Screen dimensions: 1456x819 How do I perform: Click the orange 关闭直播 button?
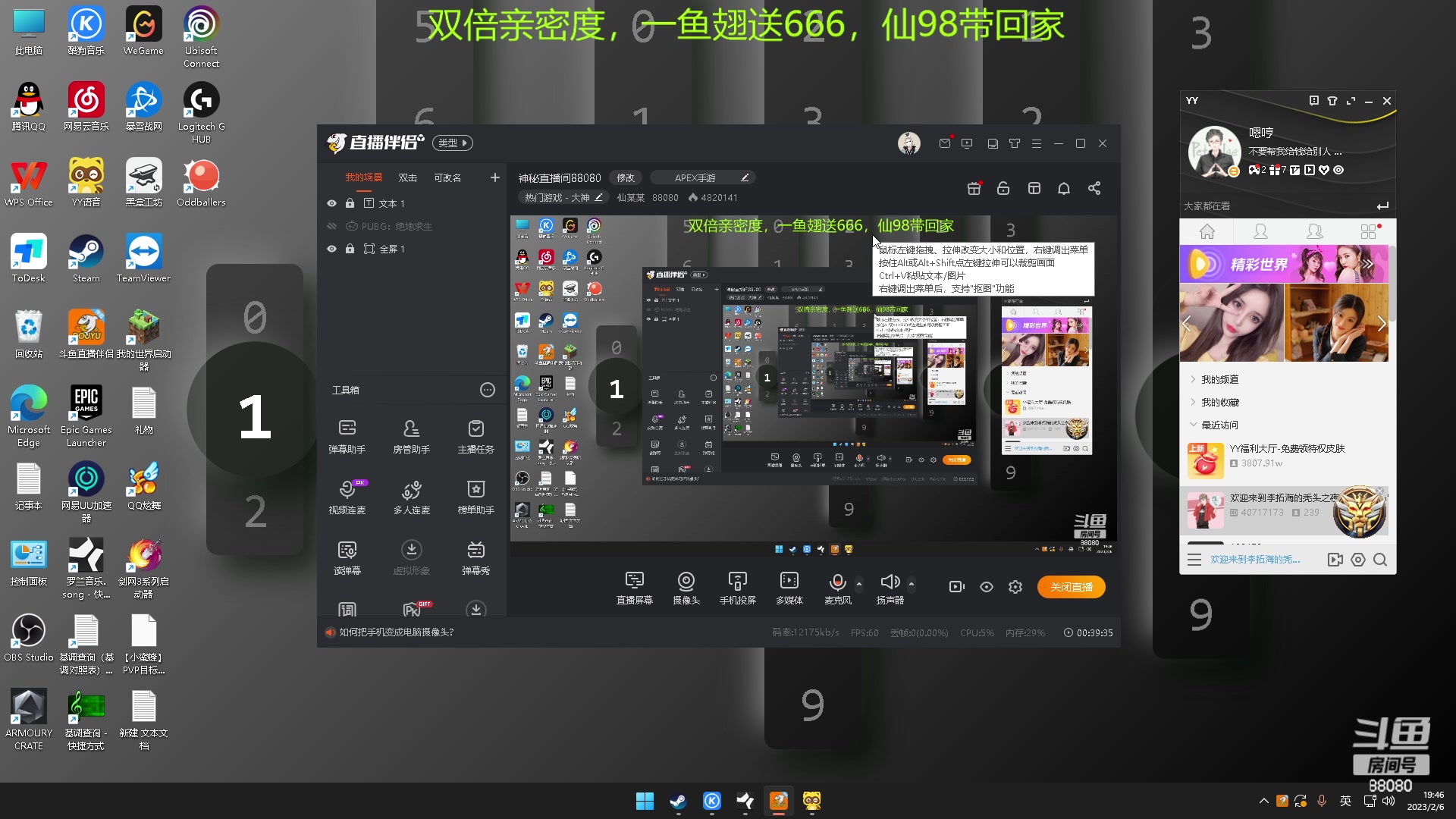(x=1071, y=586)
